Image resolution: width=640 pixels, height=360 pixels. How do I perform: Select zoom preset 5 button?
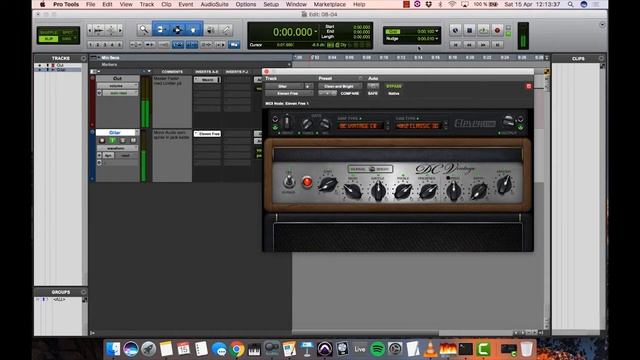(120, 44)
